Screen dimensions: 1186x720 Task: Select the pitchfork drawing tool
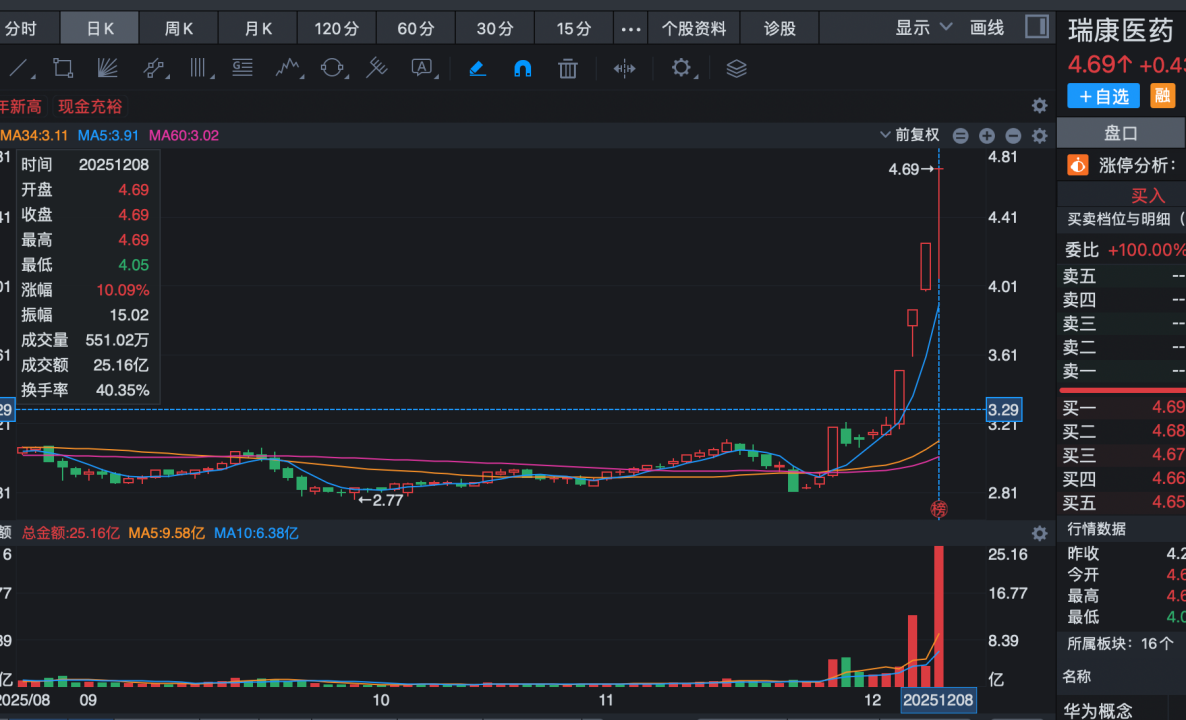[376, 68]
